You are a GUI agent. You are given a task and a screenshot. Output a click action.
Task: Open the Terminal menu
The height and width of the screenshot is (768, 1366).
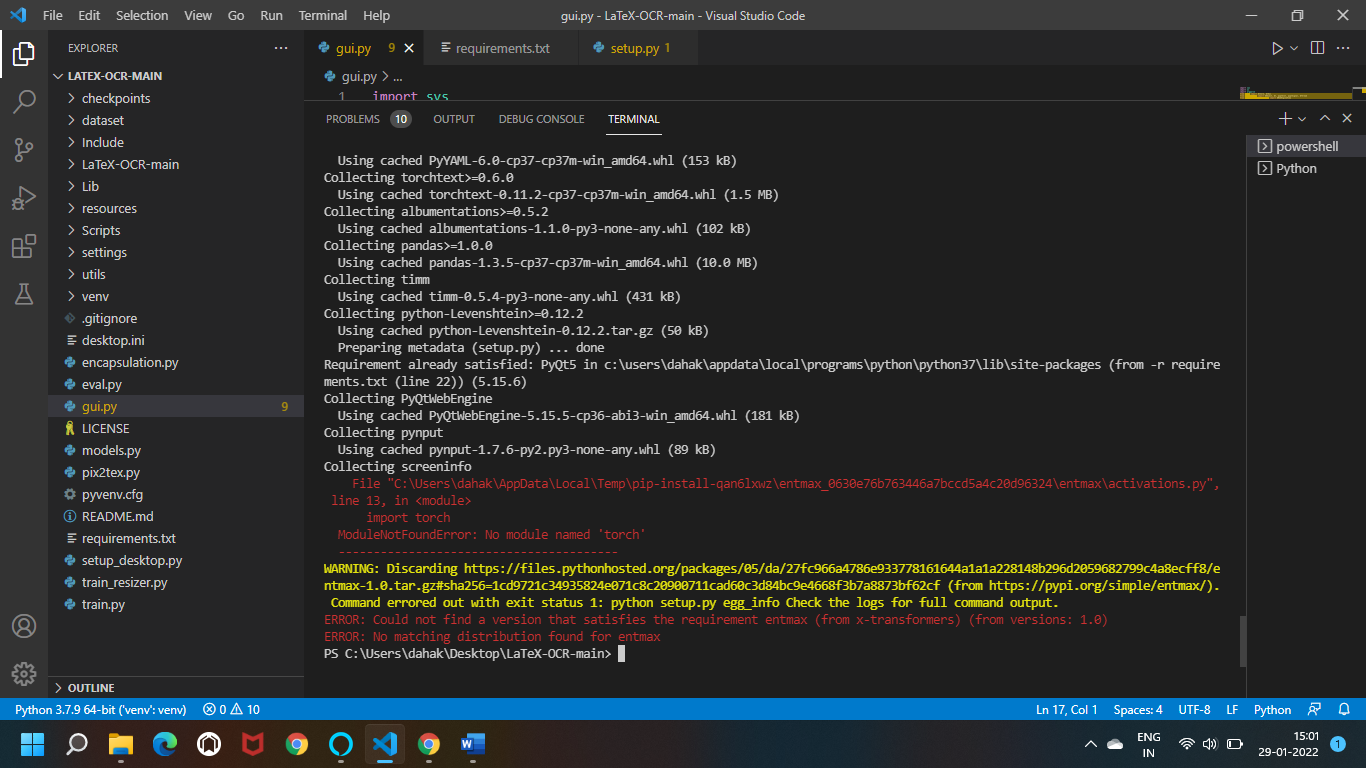(x=322, y=15)
